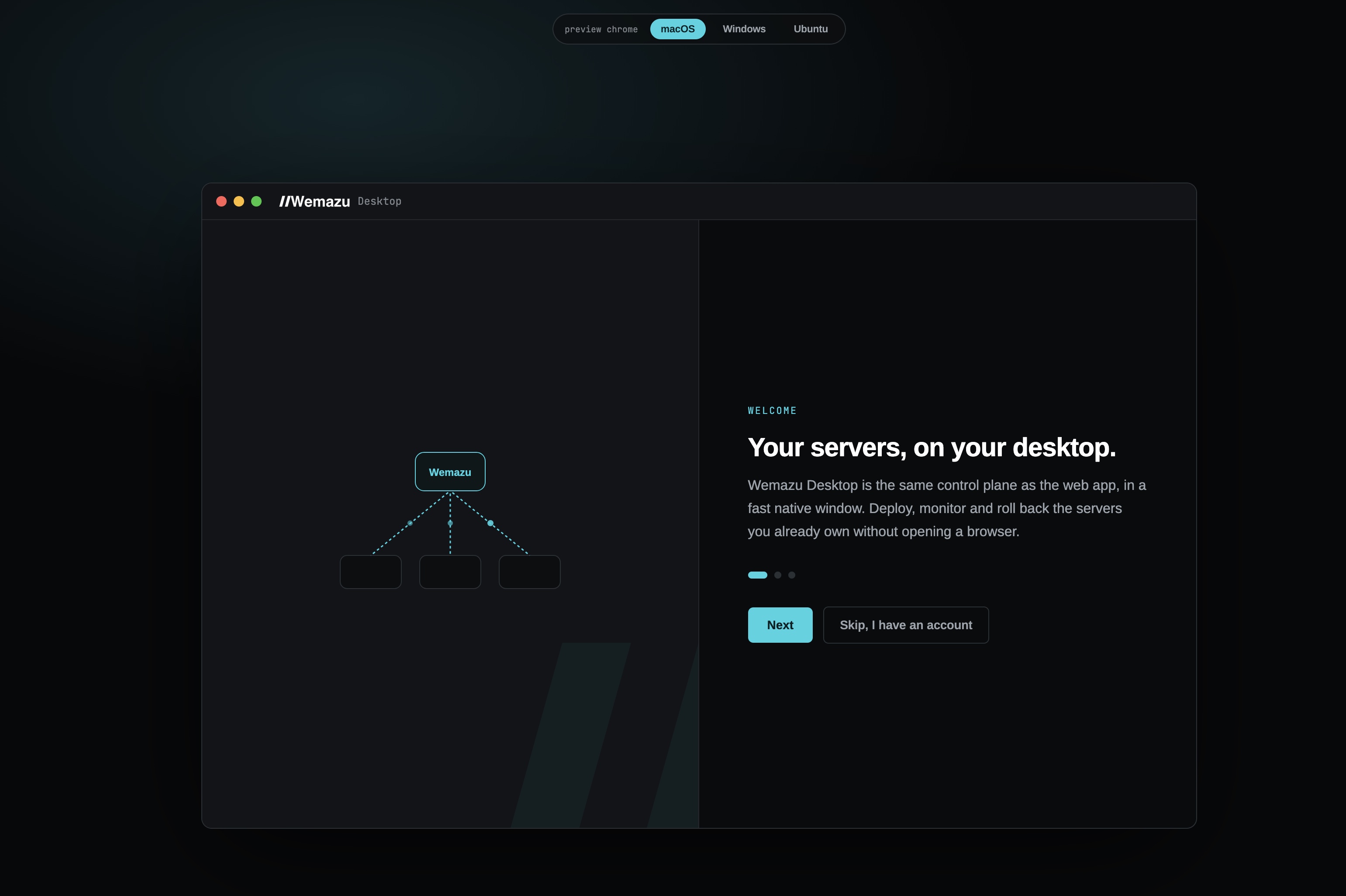Switch preview chrome to Windows
The width and height of the screenshot is (1346, 896).
[x=744, y=29]
